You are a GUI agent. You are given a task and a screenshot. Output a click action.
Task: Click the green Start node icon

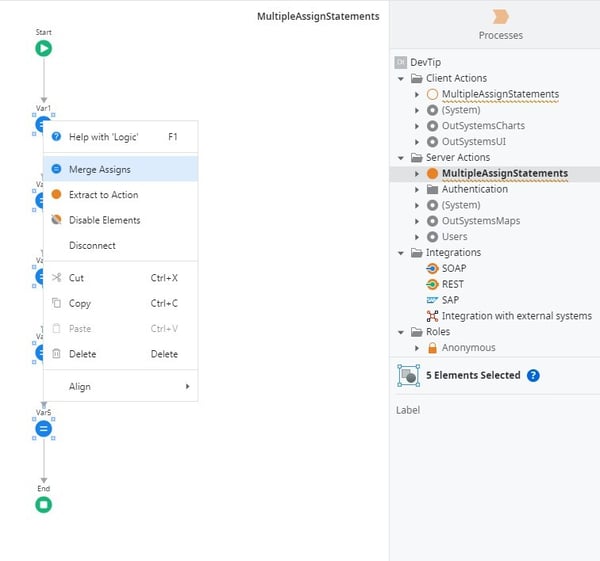pyautogui.click(x=44, y=48)
